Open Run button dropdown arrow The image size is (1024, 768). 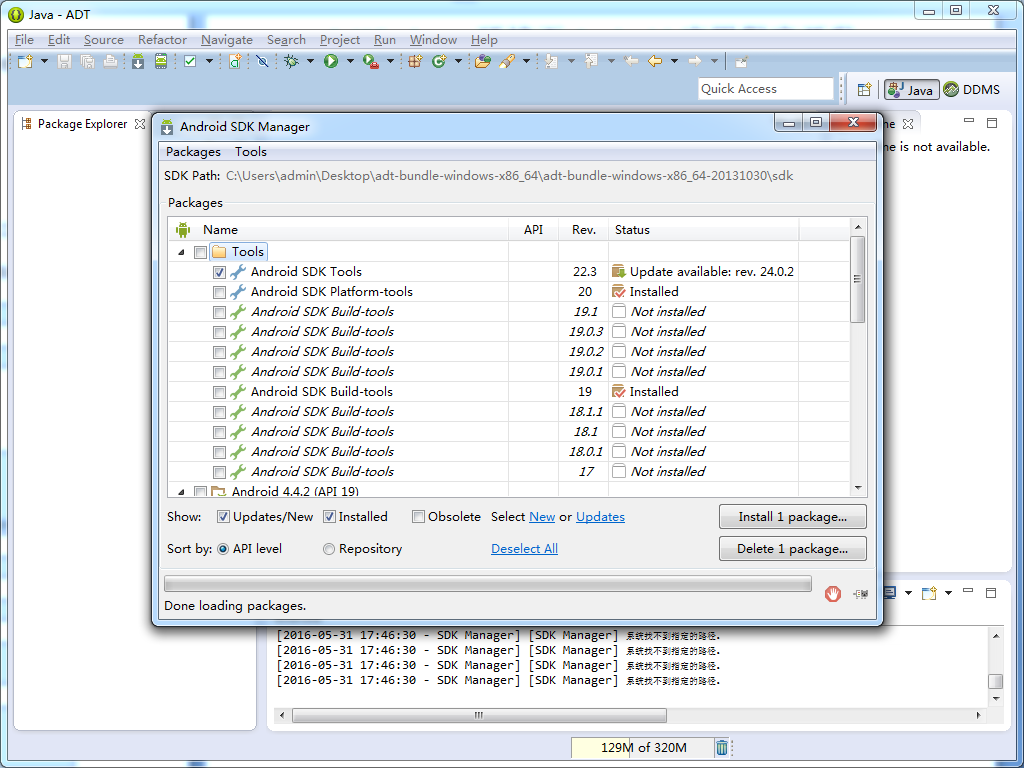350,61
